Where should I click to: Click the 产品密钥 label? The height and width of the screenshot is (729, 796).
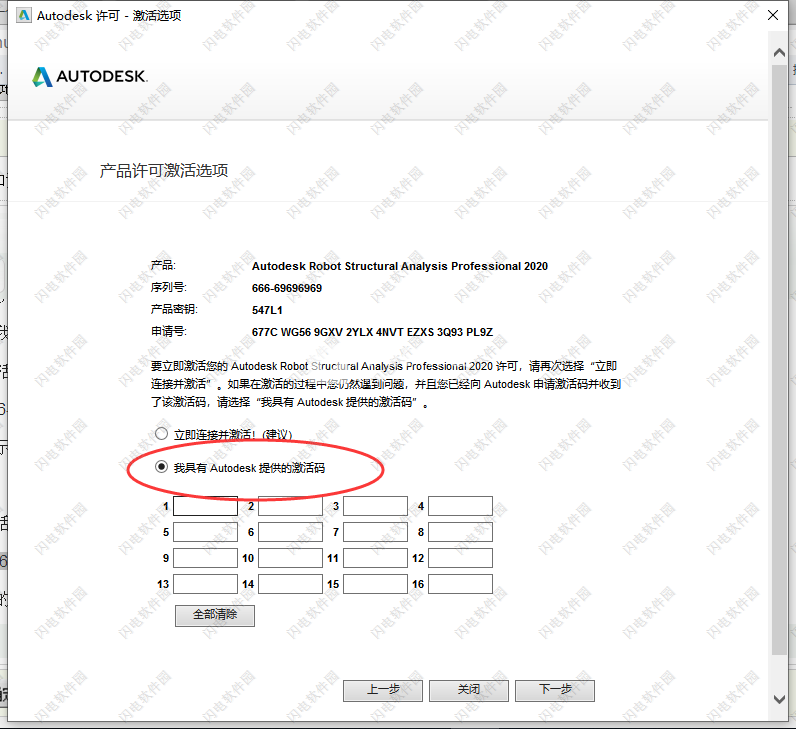(174, 309)
